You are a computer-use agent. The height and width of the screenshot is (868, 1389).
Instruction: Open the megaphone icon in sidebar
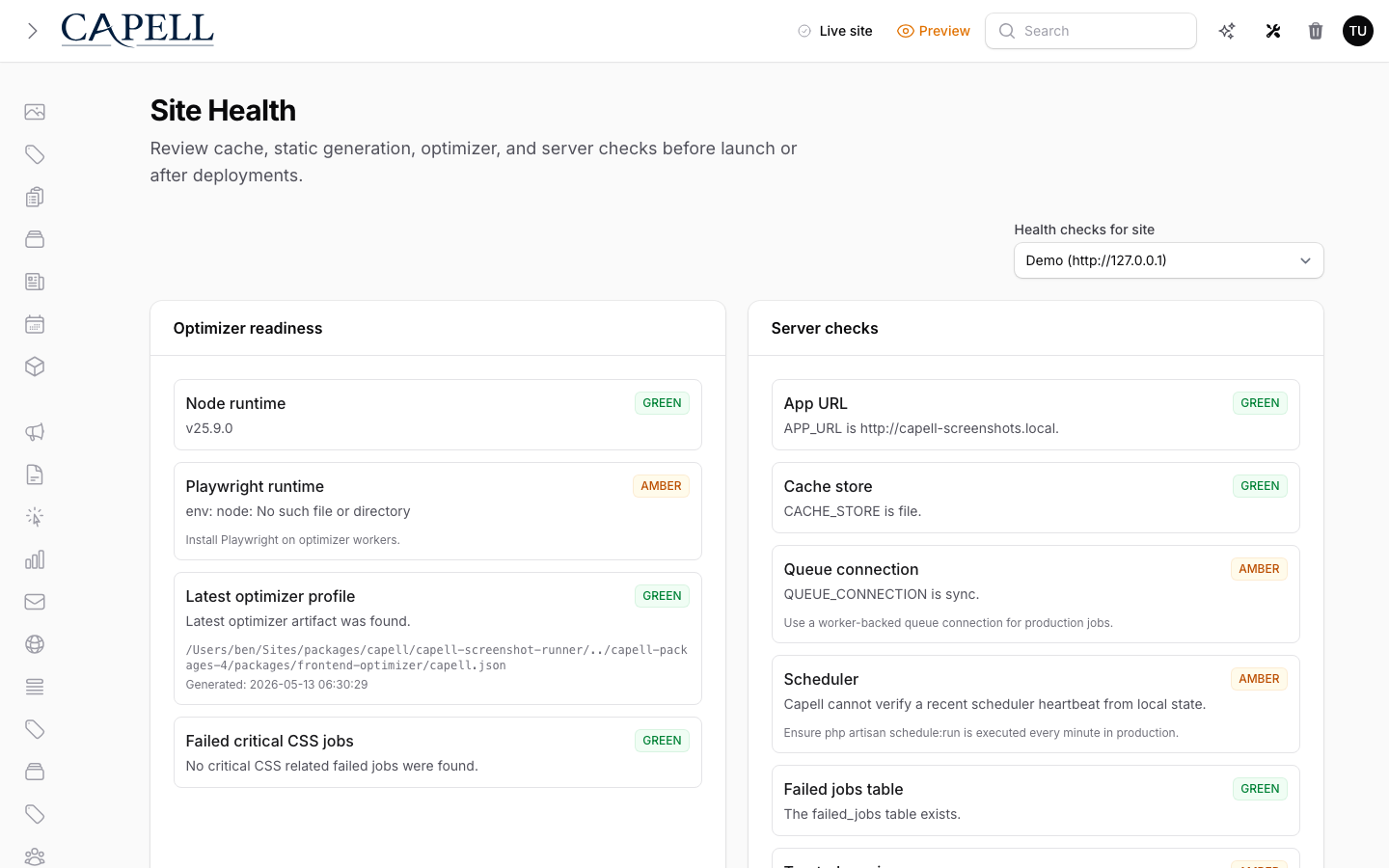click(x=35, y=432)
